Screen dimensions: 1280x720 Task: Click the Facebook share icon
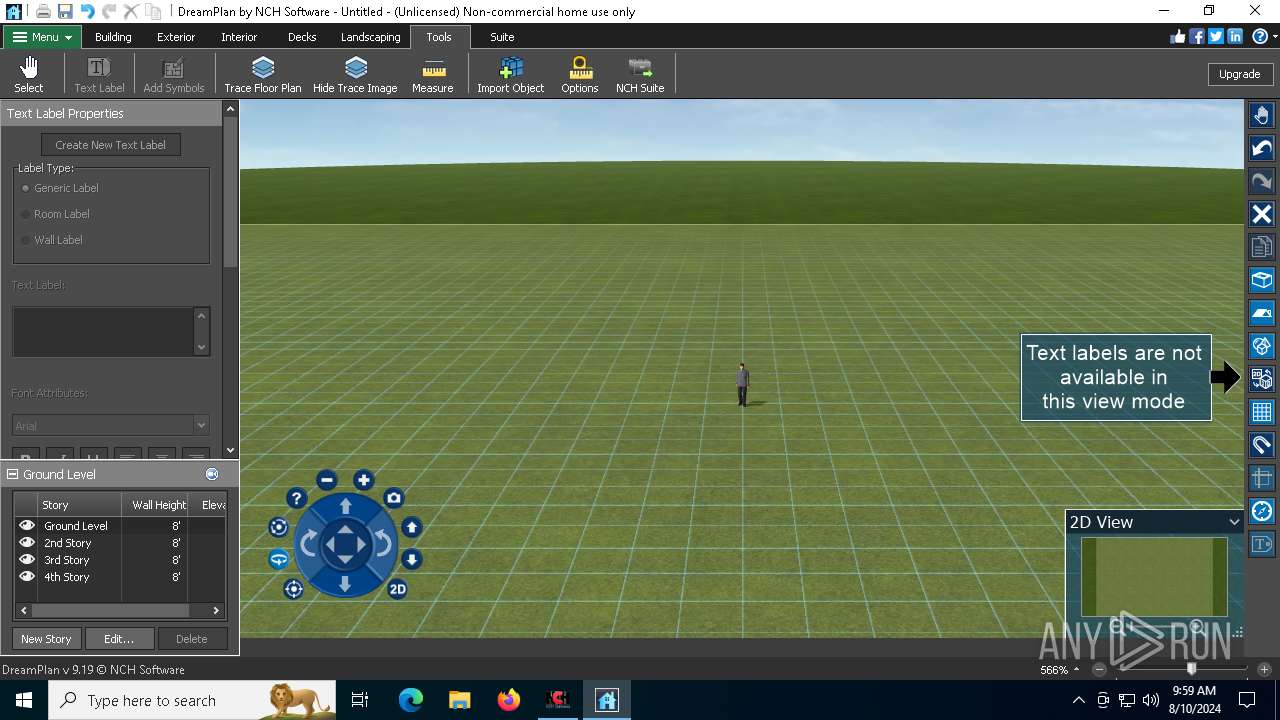pos(1197,36)
